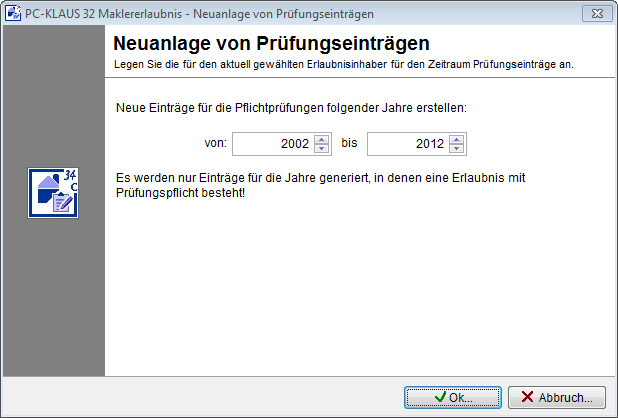Click the text 'Neue Einträge für die Pflichtprüfungen'
Image resolution: width=618 pixels, height=418 pixels.
(x=292, y=106)
